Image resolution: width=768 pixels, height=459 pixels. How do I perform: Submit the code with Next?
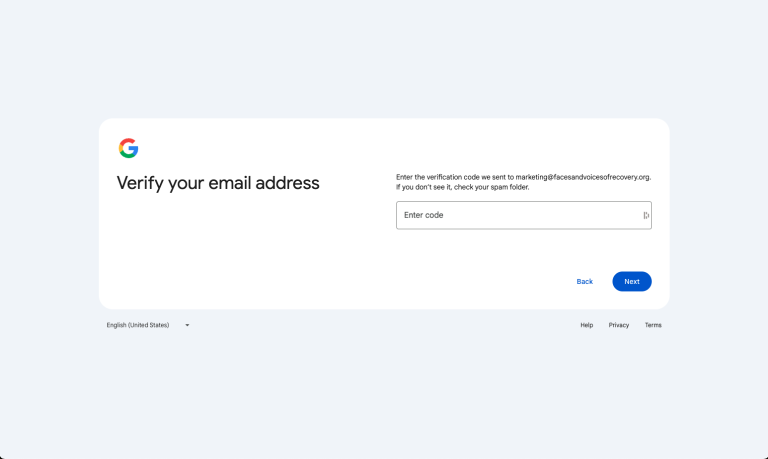click(631, 281)
